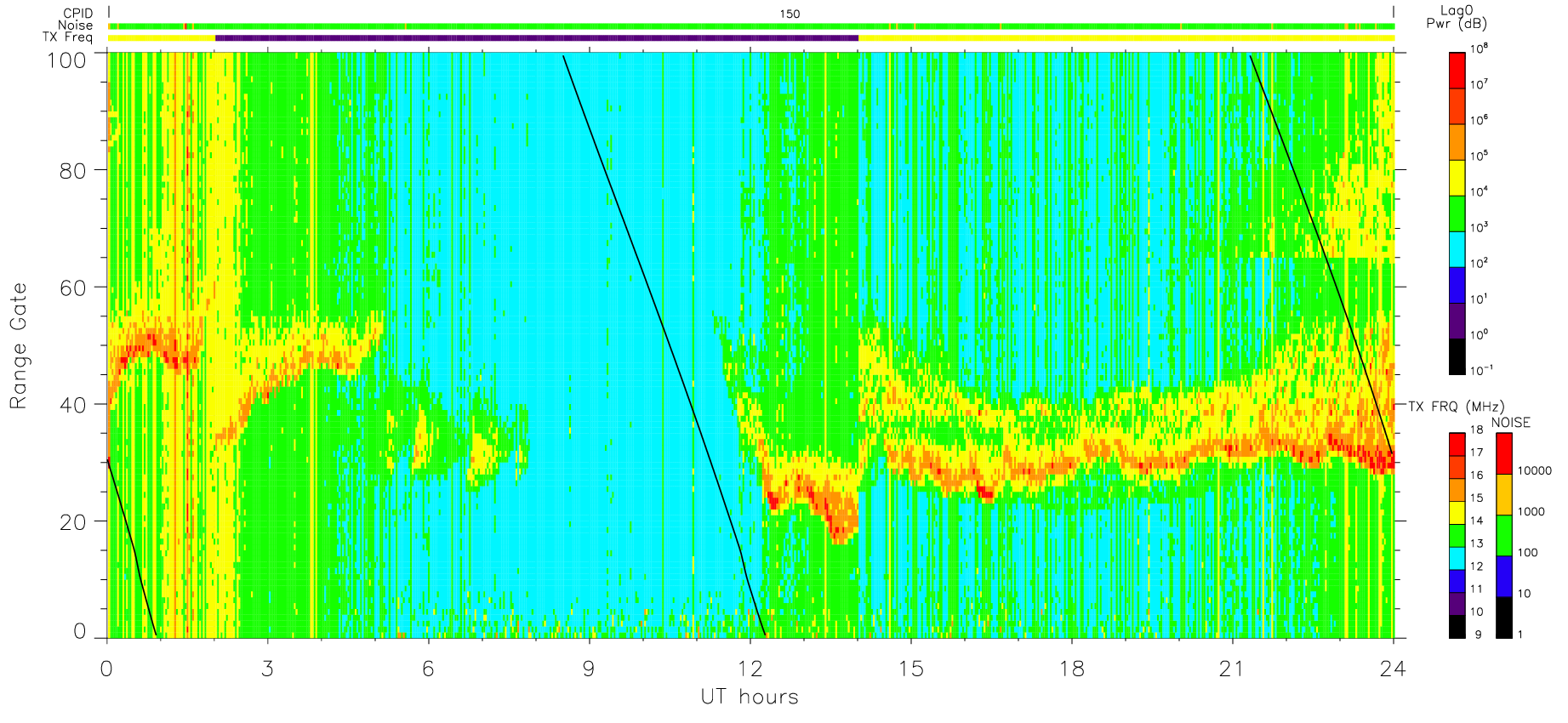This screenshot has width=1568, height=723.
Task: Click the red swatch in Lag0 power colorbar
Action: click(1457, 71)
